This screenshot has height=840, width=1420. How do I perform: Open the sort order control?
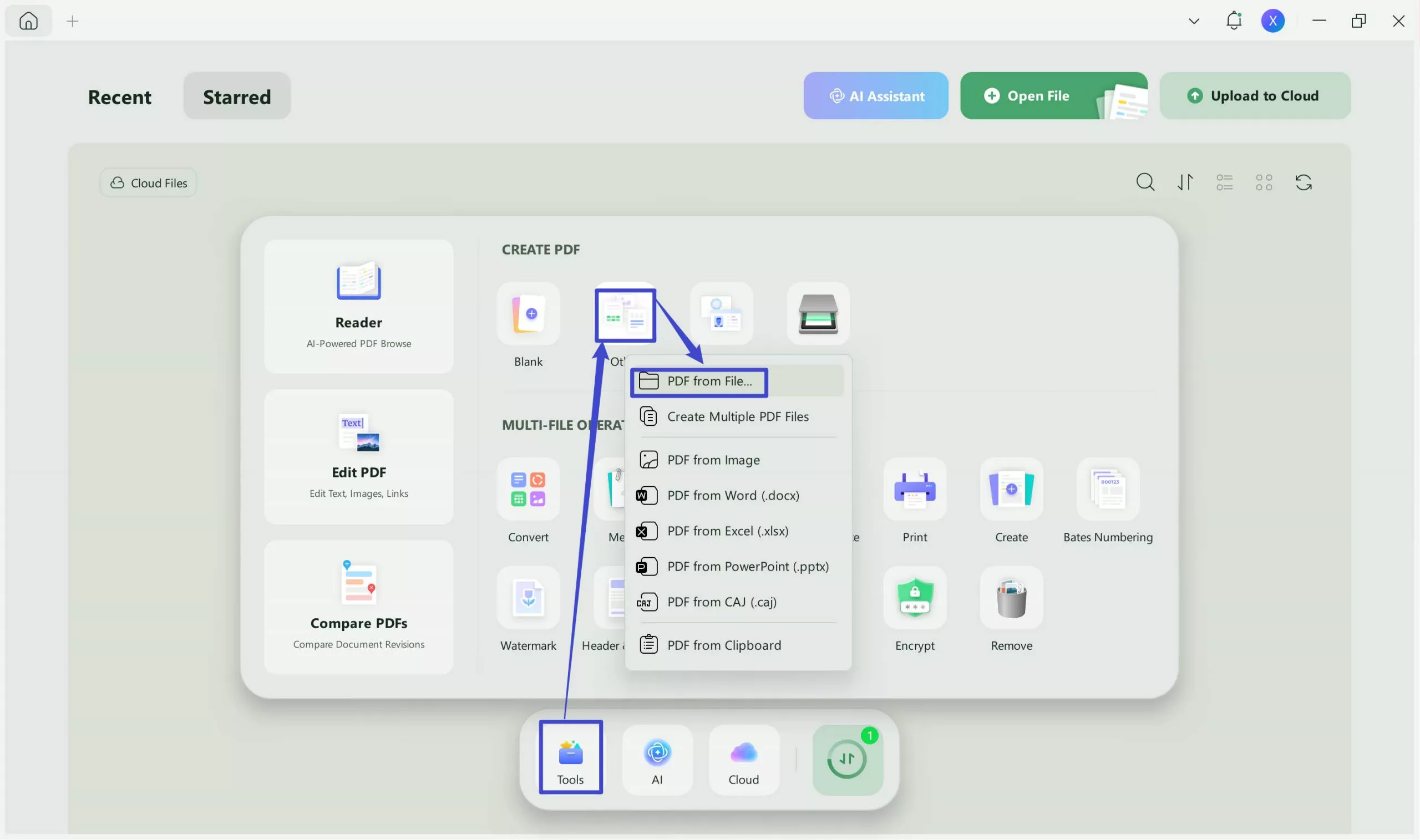point(1185,182)
